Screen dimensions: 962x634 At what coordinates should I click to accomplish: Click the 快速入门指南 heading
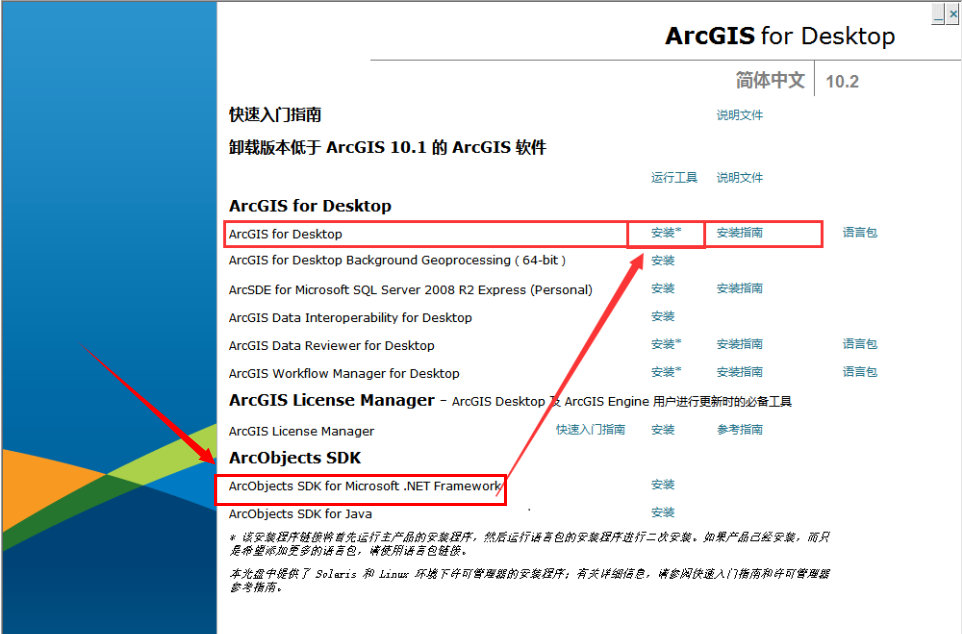[x=275, y=115]
